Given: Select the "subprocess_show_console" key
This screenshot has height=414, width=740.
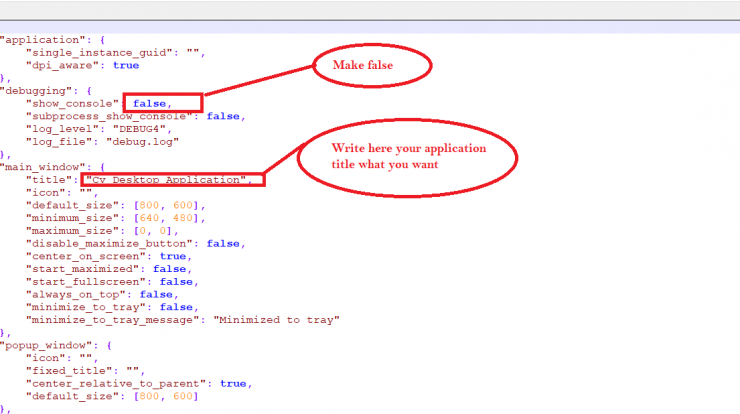Looking at the screenshot, I should (109, 117).
